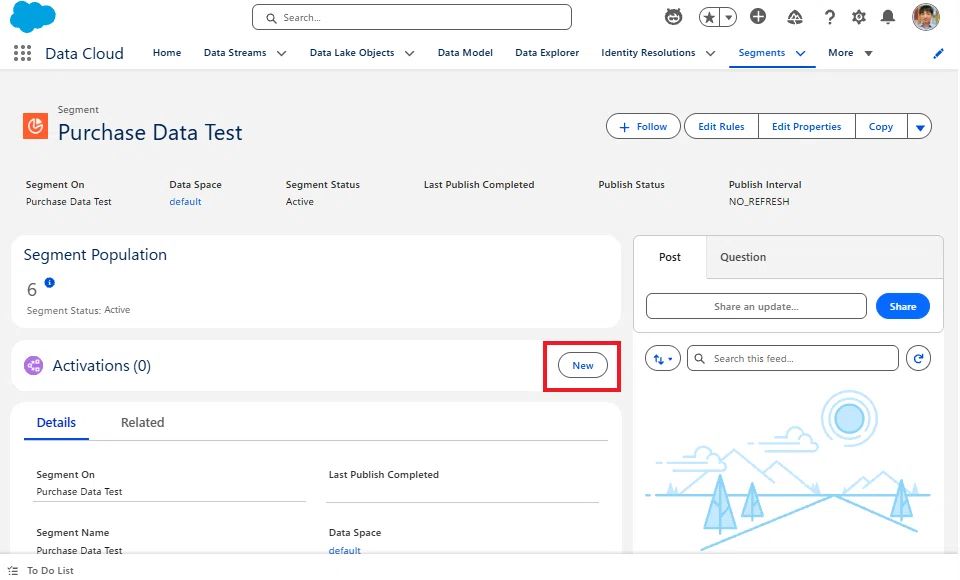Open the App Launcher grid icon
Screen dimensions: 960x580
23,53
